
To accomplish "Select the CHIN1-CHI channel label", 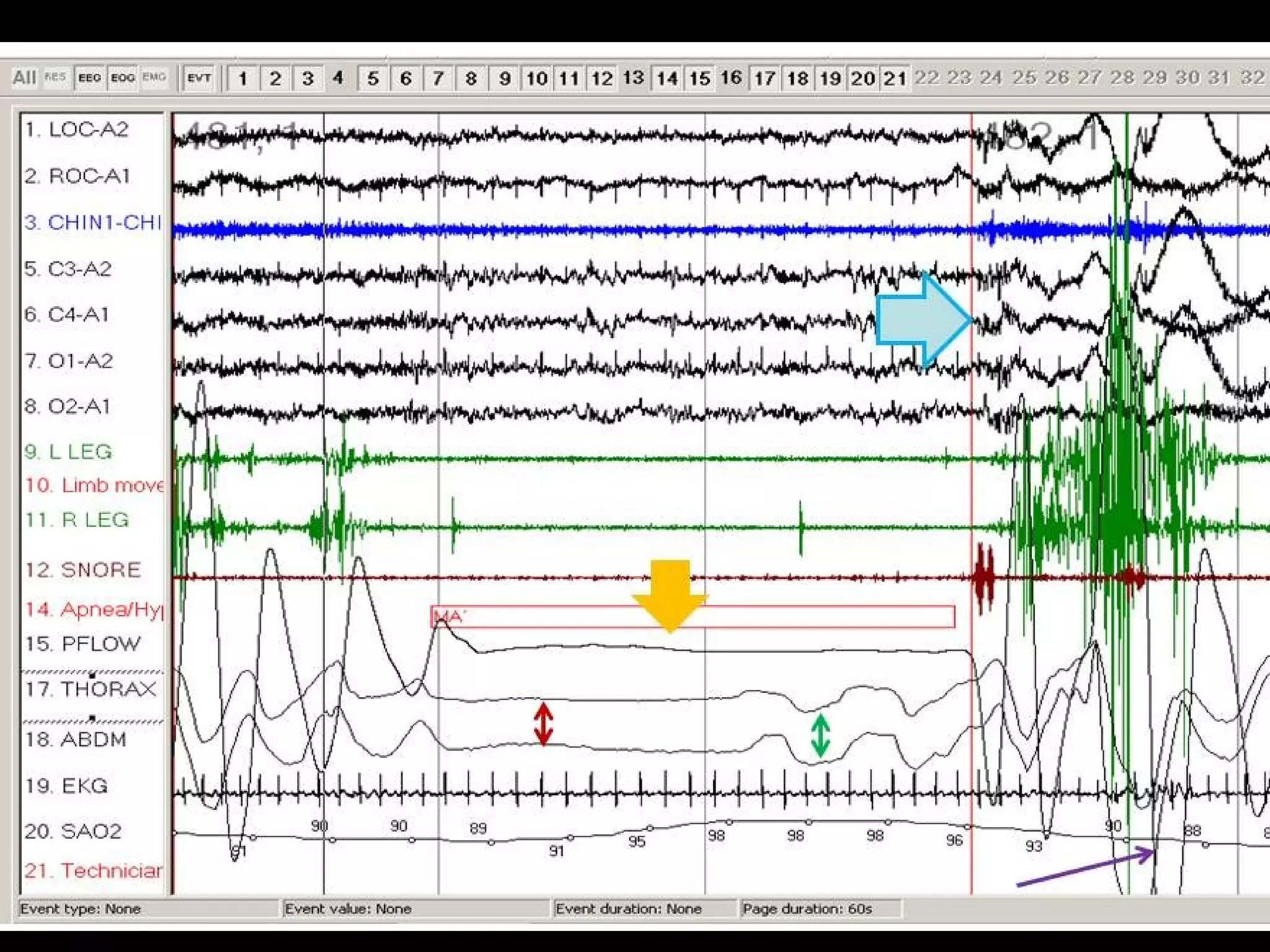I will [x=92, y=223].
